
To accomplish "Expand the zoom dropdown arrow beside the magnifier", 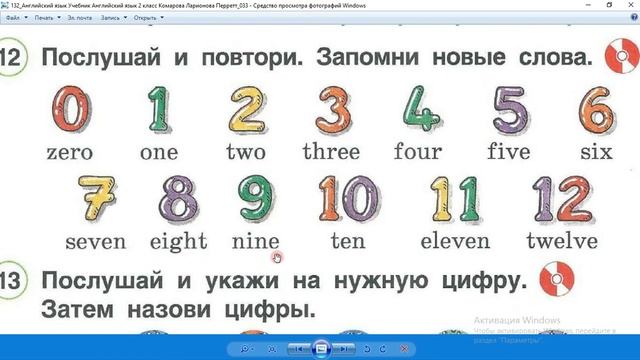I will [253, 349].
